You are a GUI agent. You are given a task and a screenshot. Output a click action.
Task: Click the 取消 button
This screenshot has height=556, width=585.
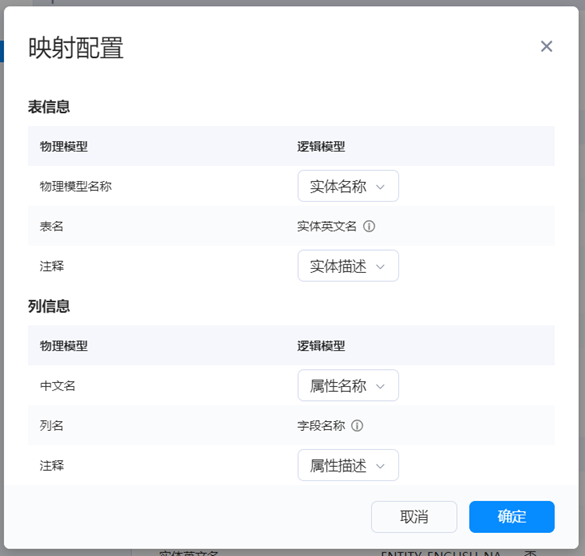414,517
